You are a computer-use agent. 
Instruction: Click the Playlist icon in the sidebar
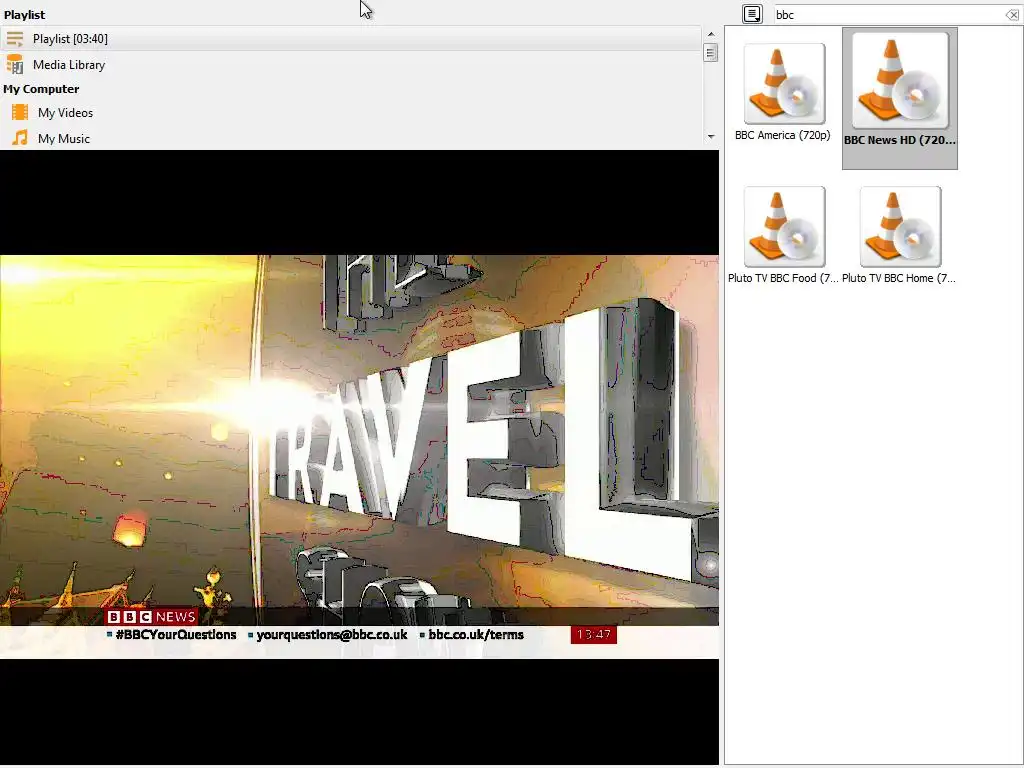click(15, 39)
